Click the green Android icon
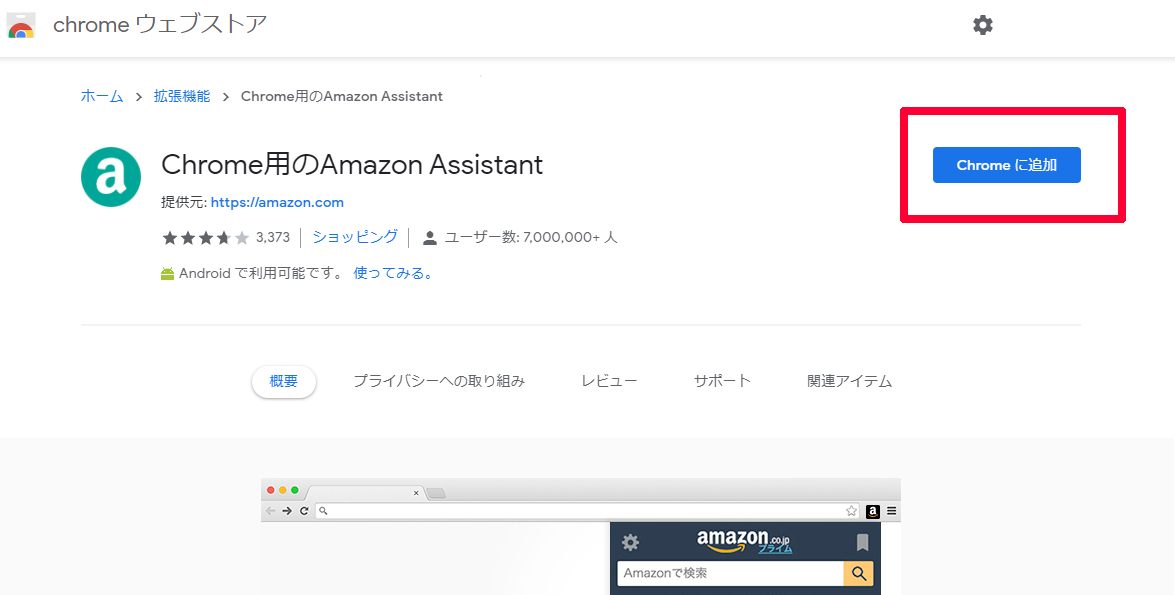This screenshot has width=1175, height=595. 167,274
